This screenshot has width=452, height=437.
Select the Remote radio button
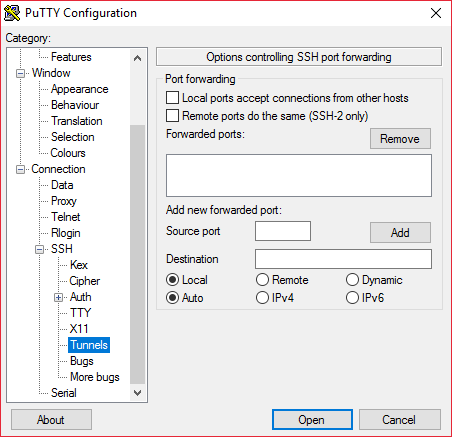[262, 280]
